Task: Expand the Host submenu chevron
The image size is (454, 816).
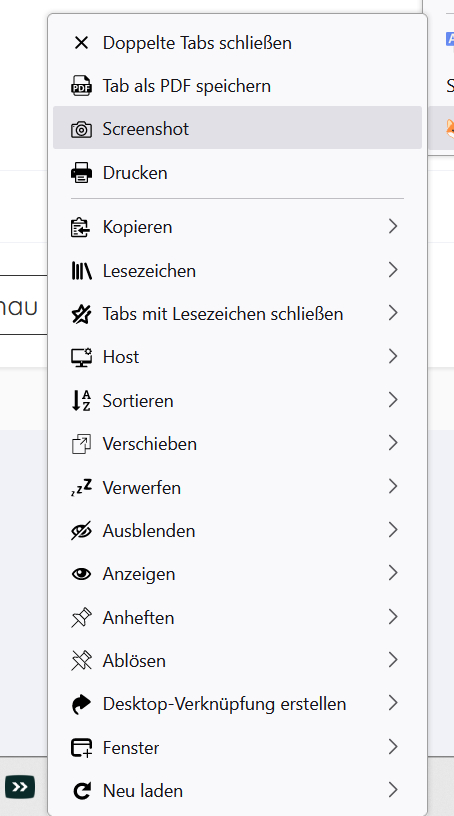Action: (x=393, y=356)
